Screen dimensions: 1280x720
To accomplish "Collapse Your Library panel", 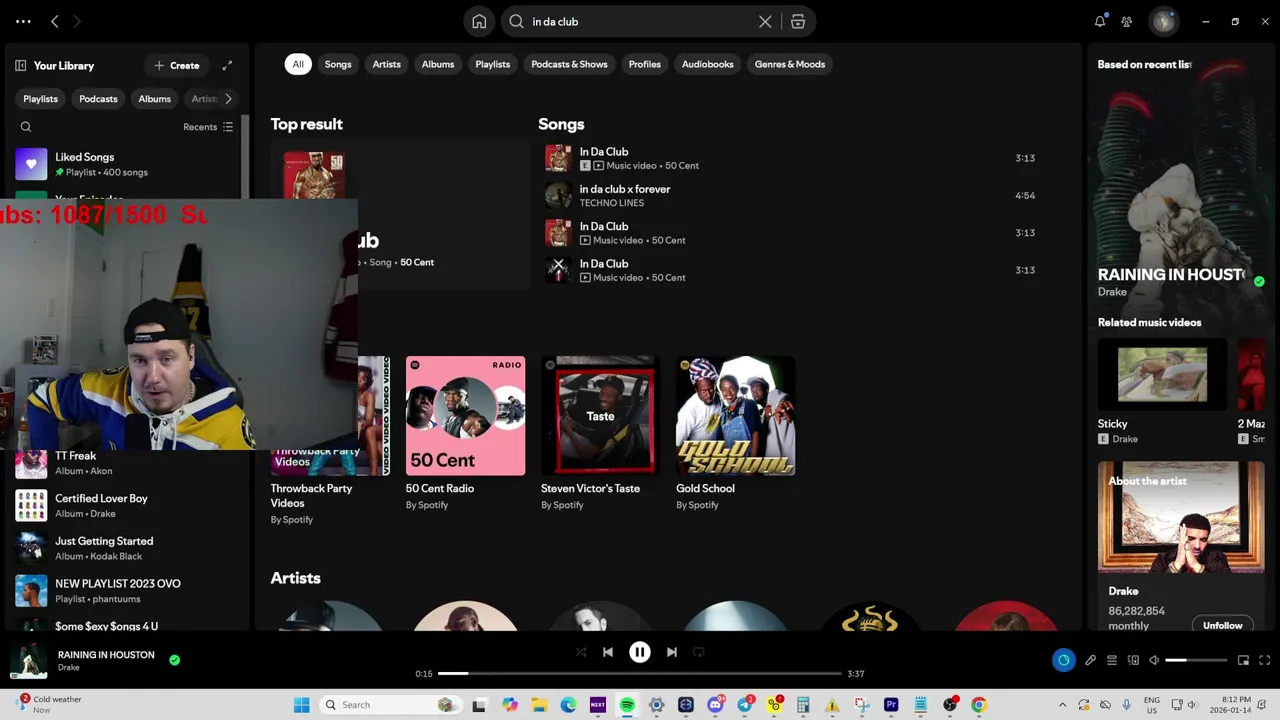I will tap(20, 65).
